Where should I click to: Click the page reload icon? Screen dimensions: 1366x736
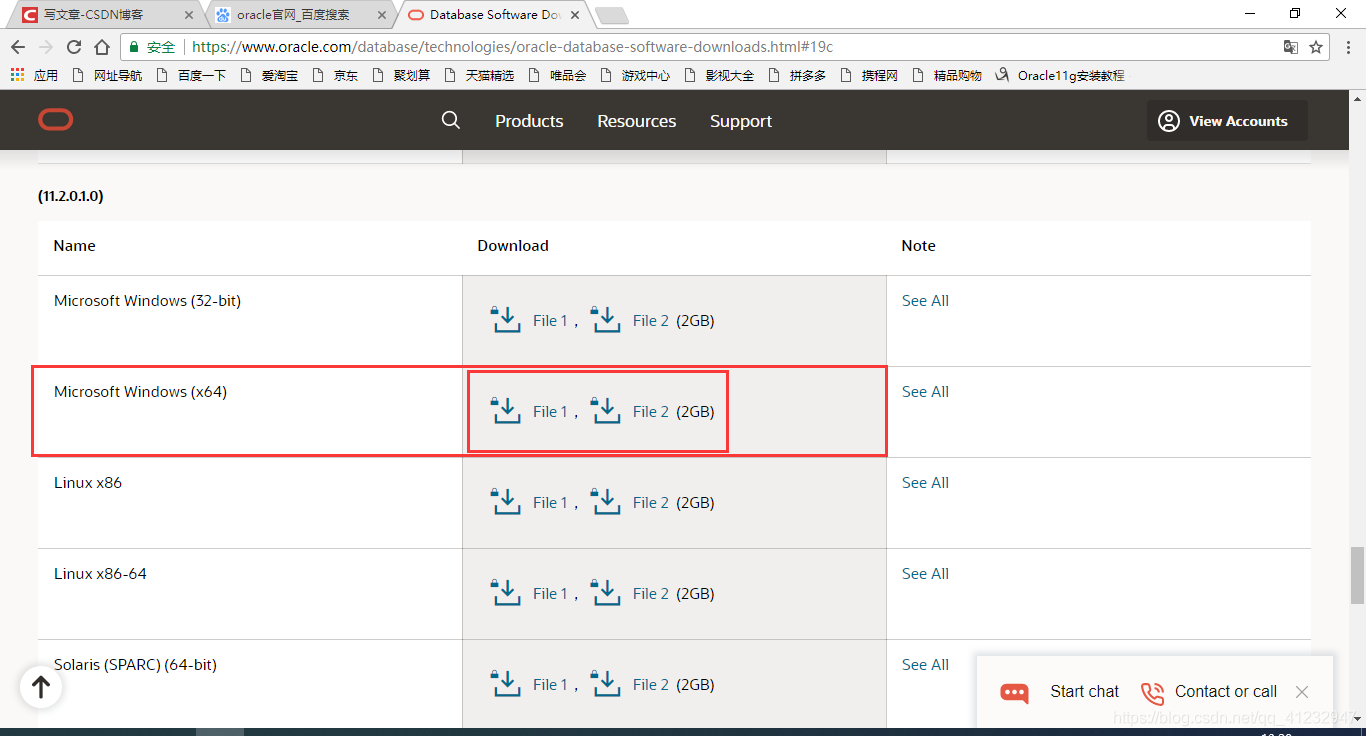click(x=73, y=46)
